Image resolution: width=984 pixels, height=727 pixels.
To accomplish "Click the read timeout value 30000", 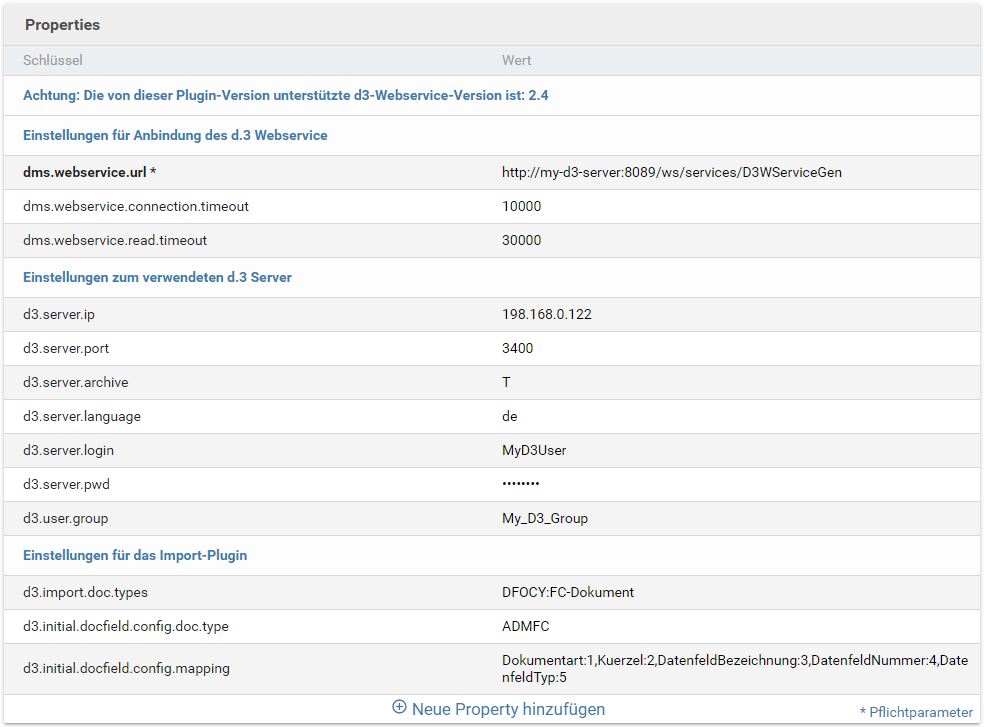I will 521,240.
